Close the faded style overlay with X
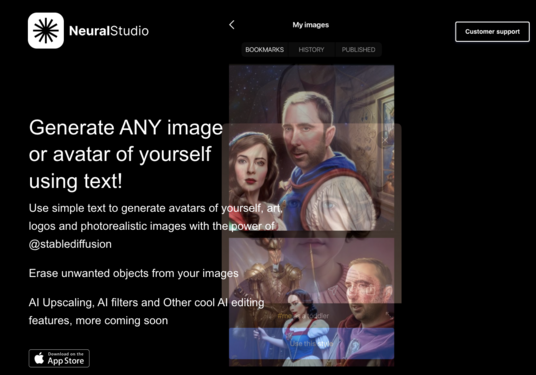 click(386, 140)
